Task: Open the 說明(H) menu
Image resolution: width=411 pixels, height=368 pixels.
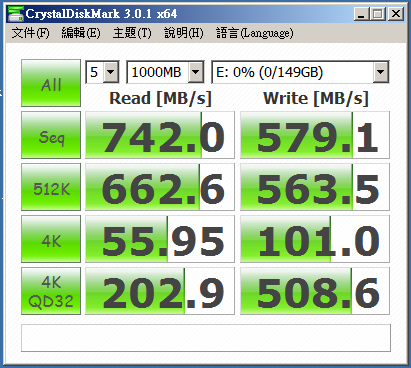Action: (x=183, y=33)
